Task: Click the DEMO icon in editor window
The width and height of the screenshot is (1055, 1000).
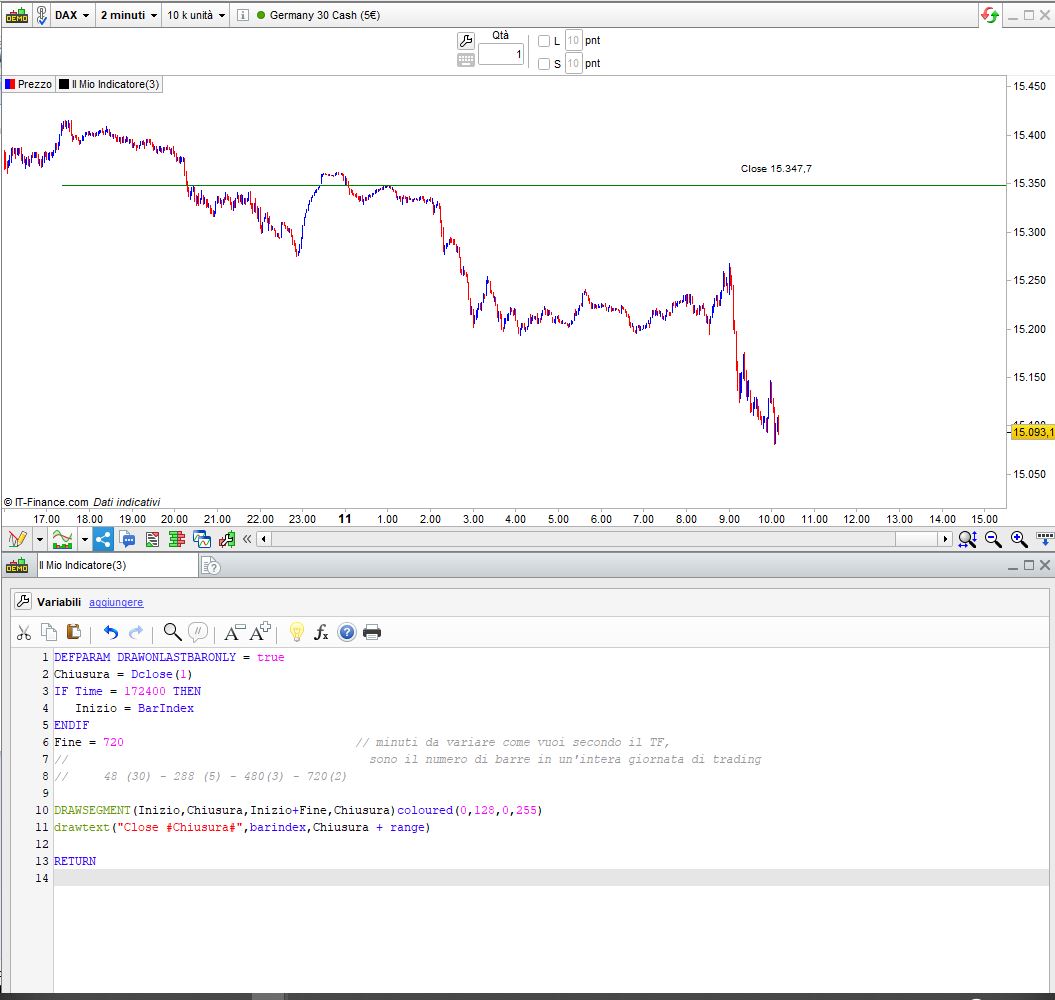Action: [x=17, y=566]
